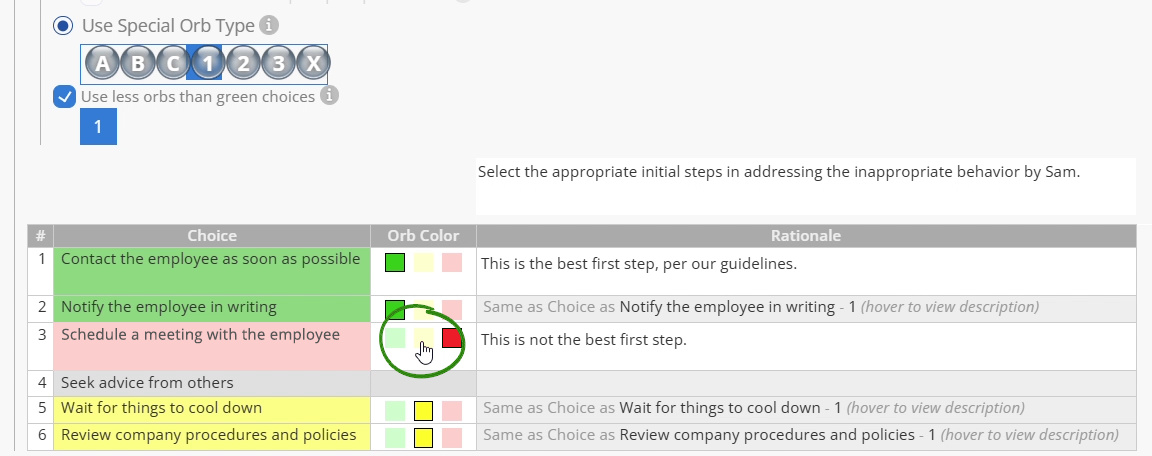Select the C orb type
Image resolution: width=1152 pixels, height=456 pixels.
point(173,63)
